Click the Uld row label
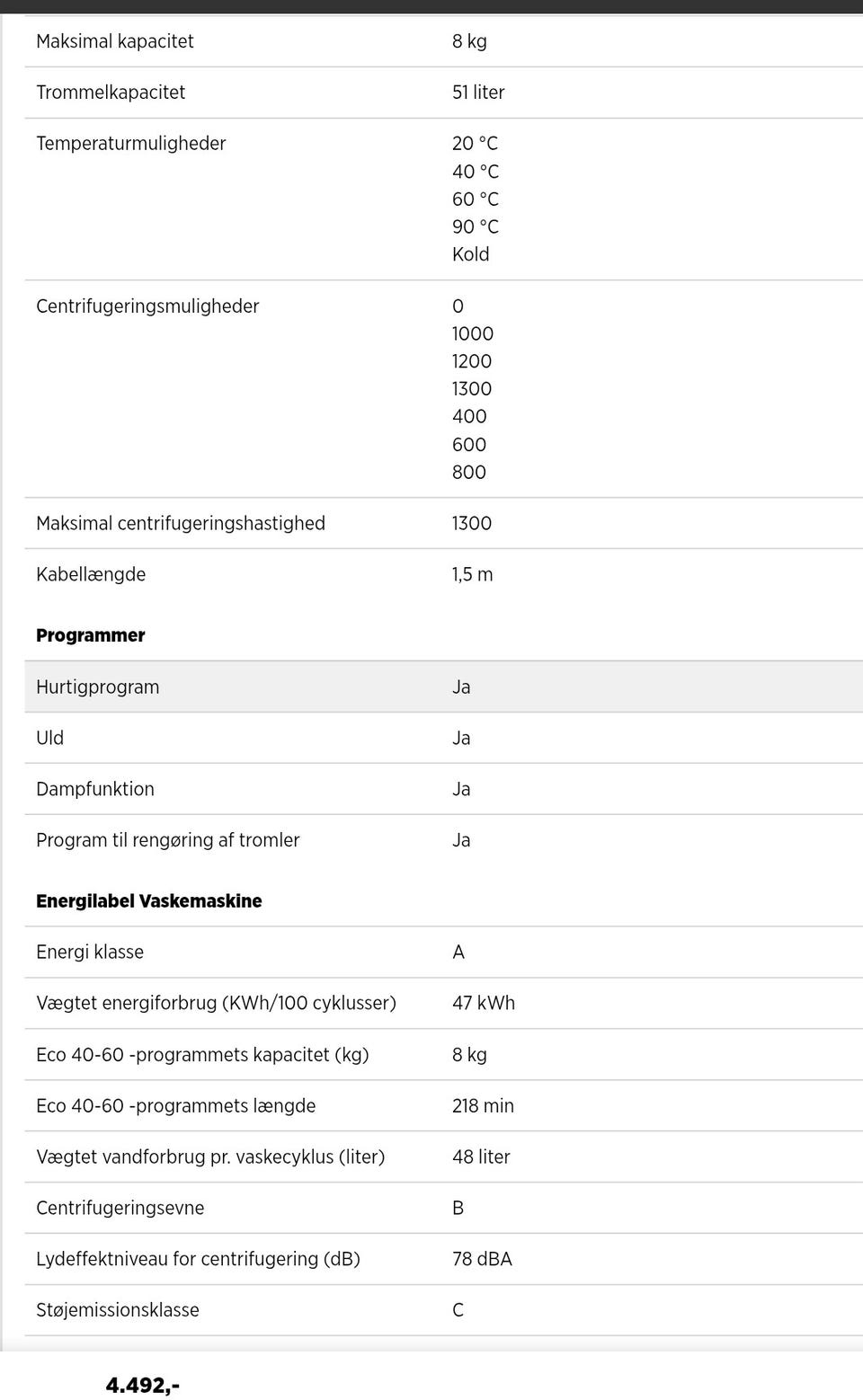The image size is (863, 1400). tap(49, 739)
